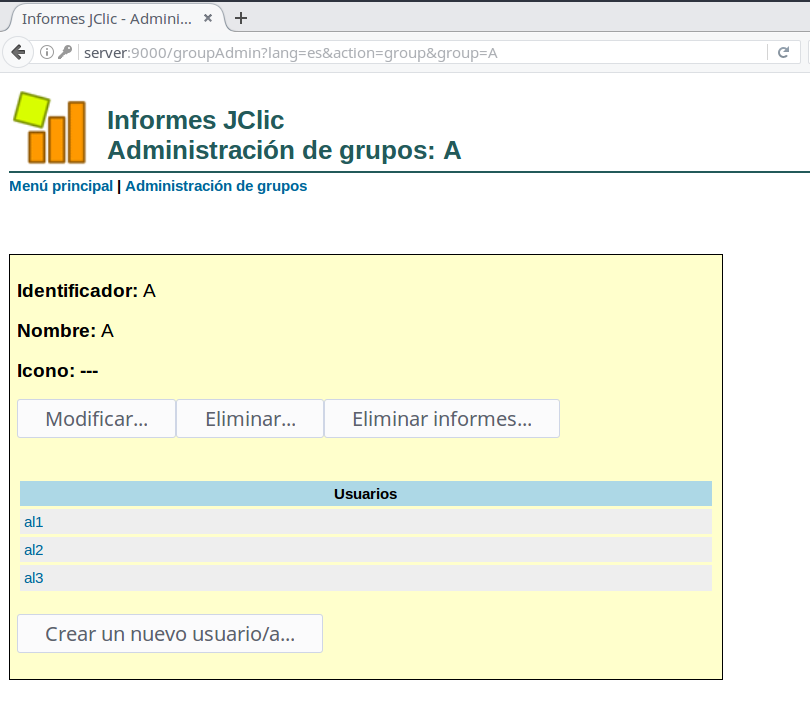Open a new tab with the plus button
This screenshot has height=717, width=810.
pyautogui.click(x=241, y=18)
